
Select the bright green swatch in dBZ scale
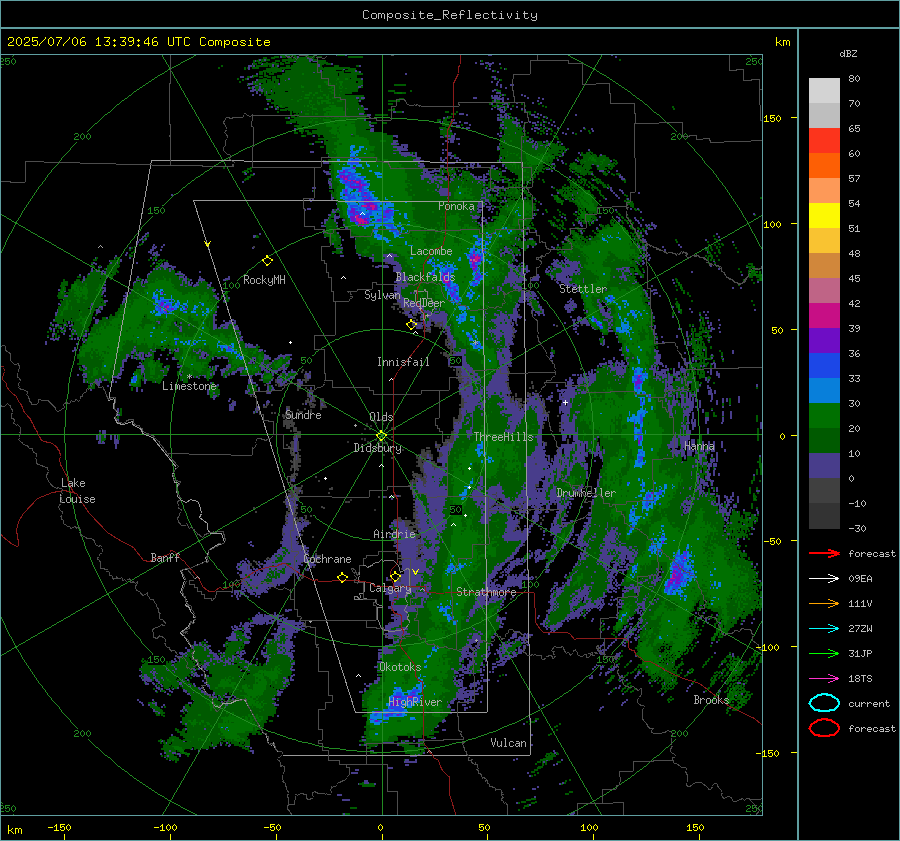[x=824, y=415]
